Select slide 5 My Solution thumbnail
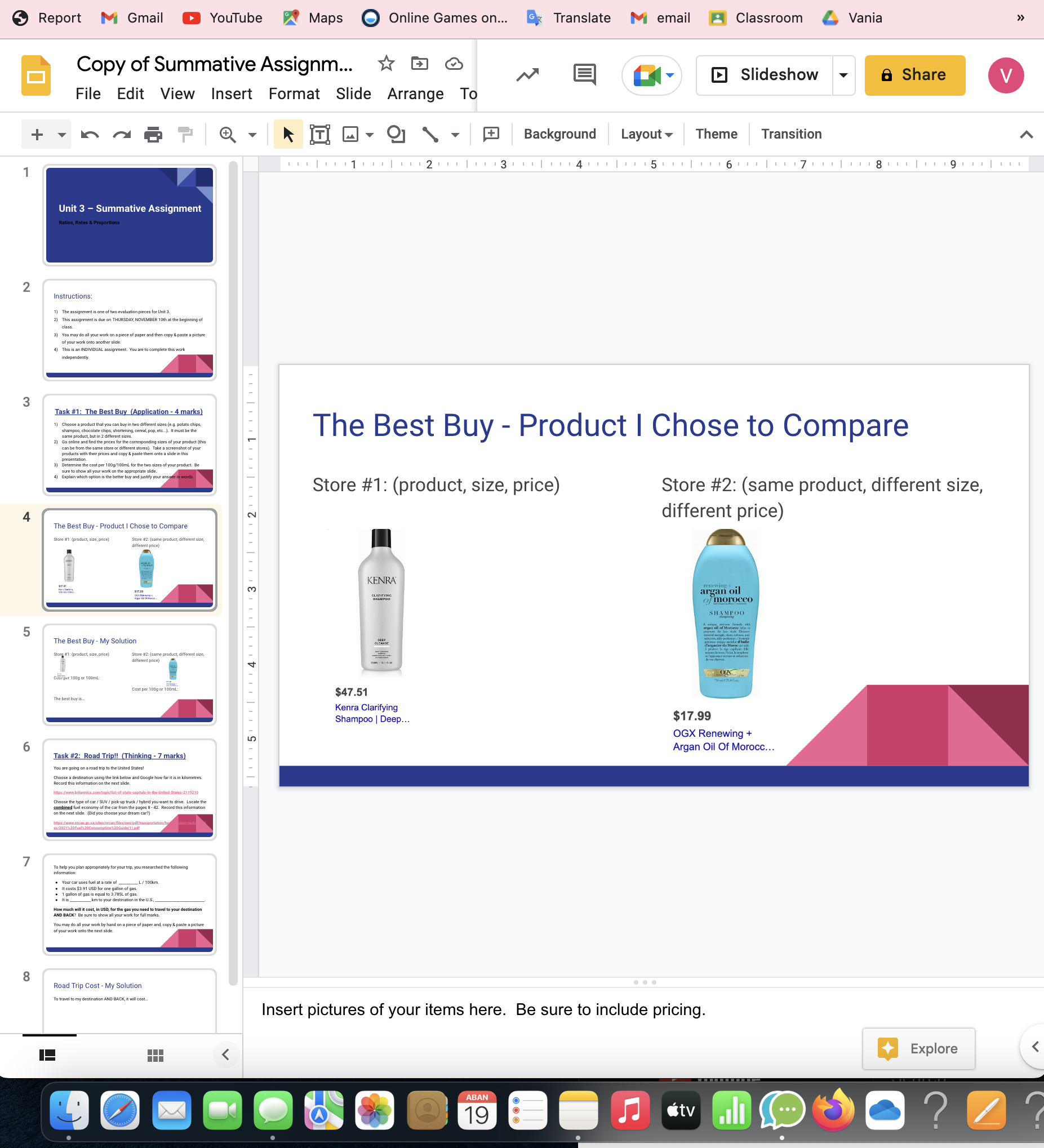The width and height of the screenshot is (1044, 1148). (130, 675)
